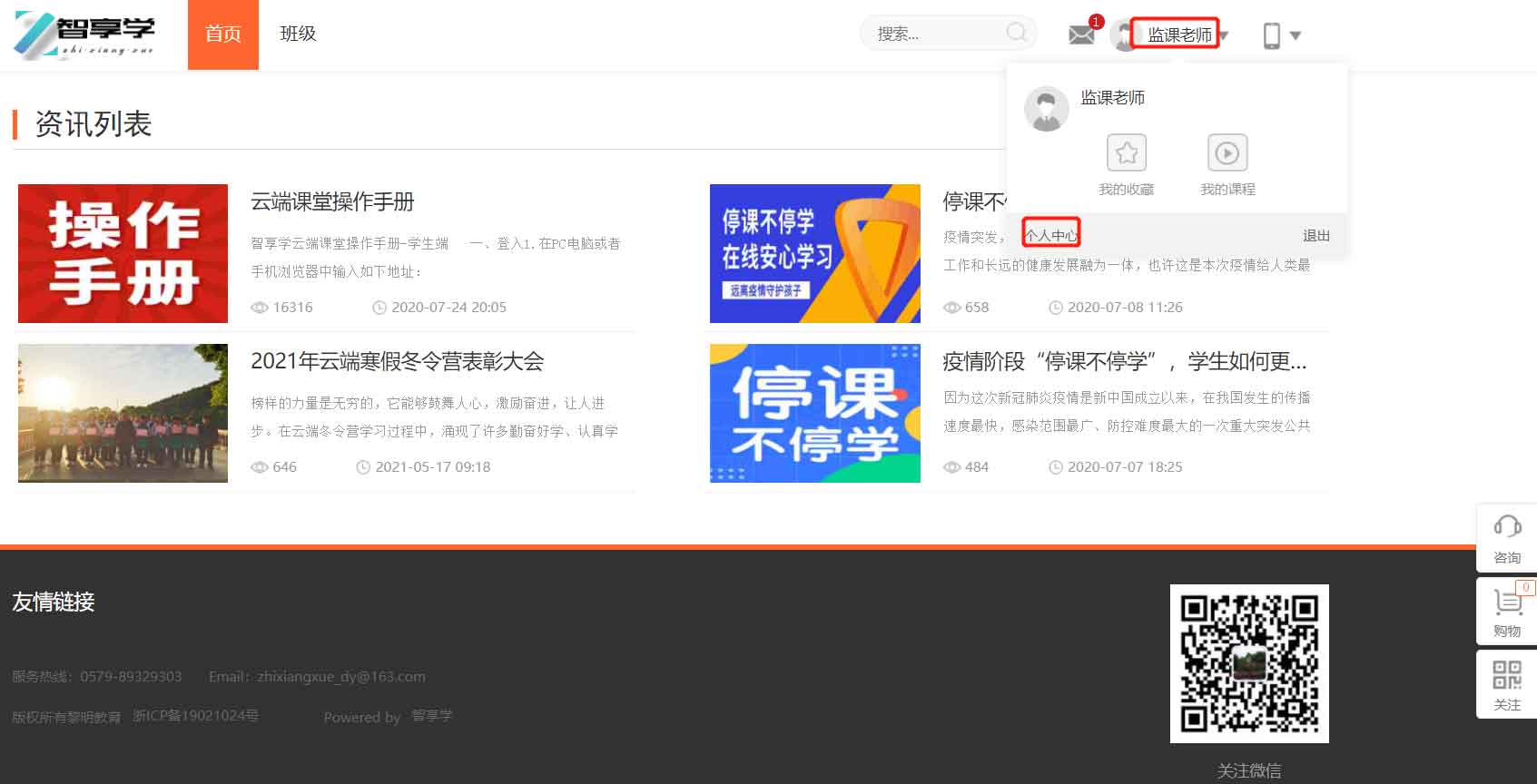The height and width of the screenshot is (784, 1537).
Task: Click the red 操作手册 thumbnail
Action: pos(123,253)
